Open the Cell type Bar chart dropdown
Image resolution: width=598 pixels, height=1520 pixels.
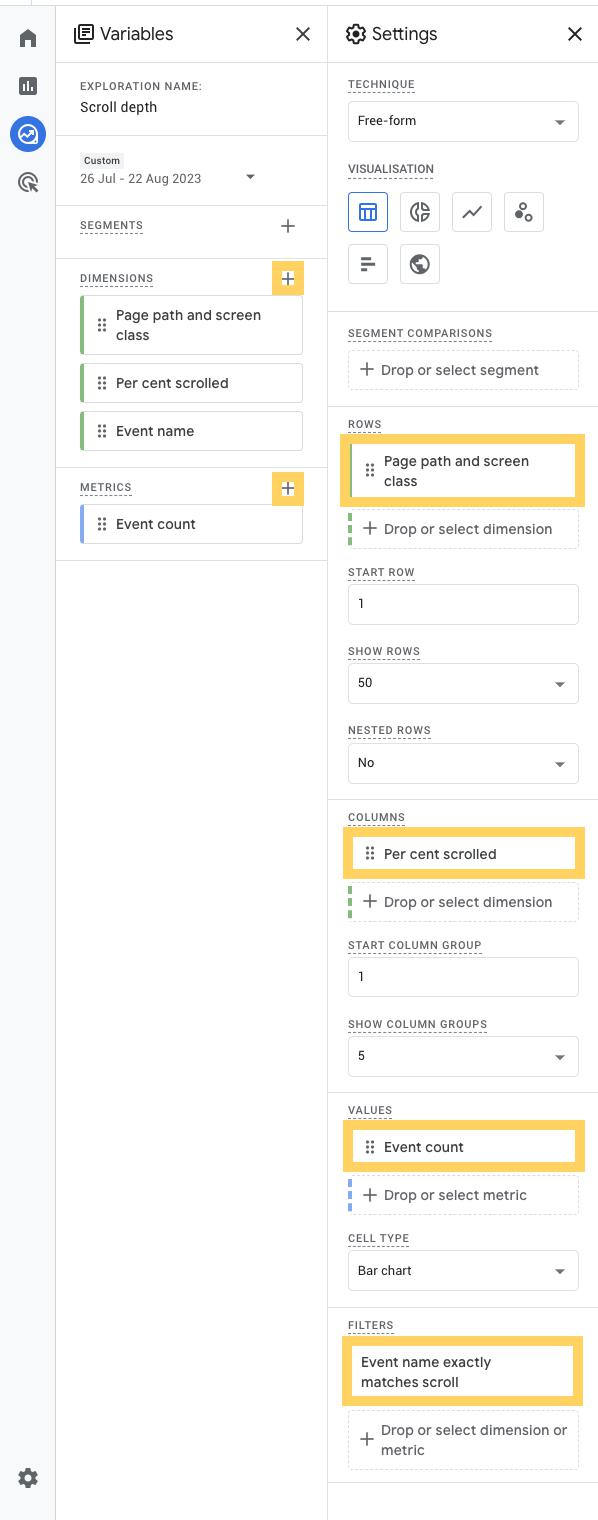[x=463, y=1271]
